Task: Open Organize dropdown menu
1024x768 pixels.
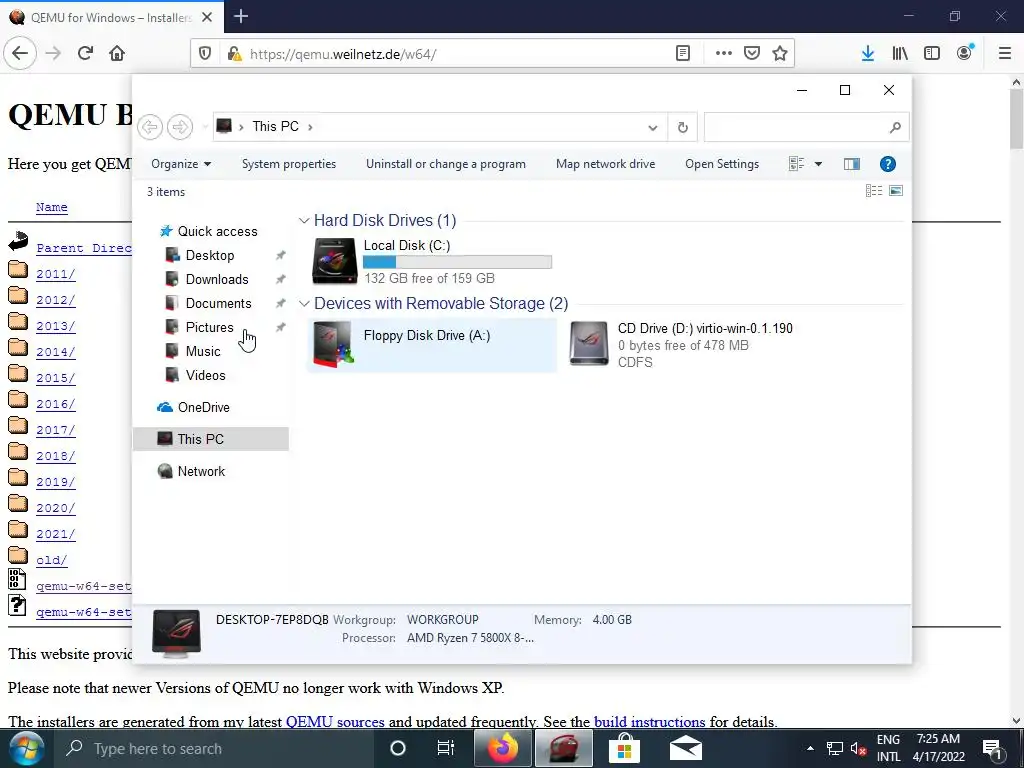Action: 181,164
